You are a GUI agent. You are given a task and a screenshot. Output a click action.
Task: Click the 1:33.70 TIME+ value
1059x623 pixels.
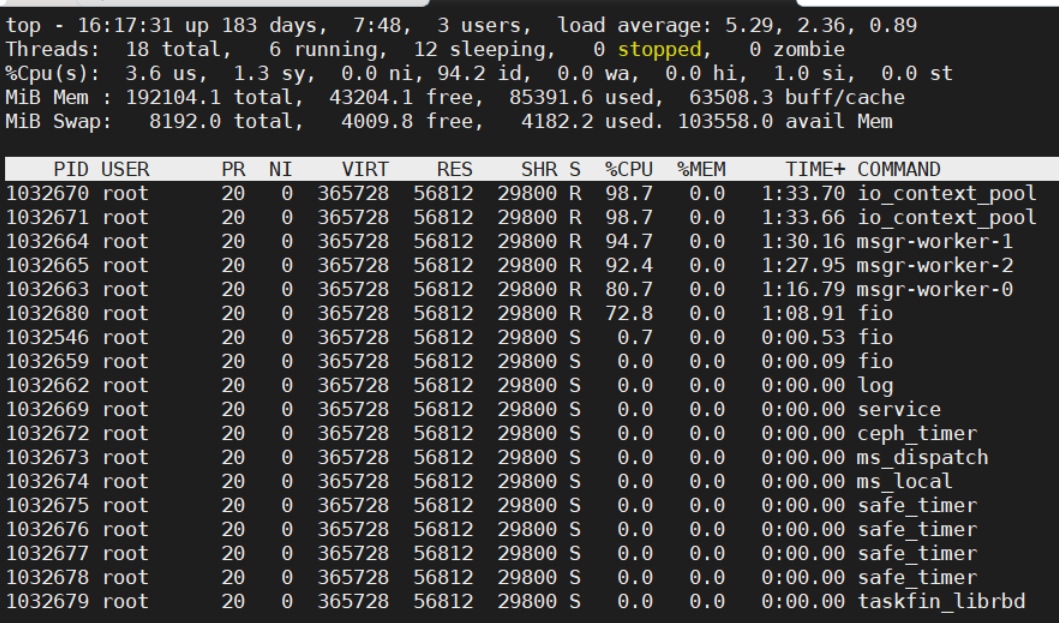click(803, 193)
